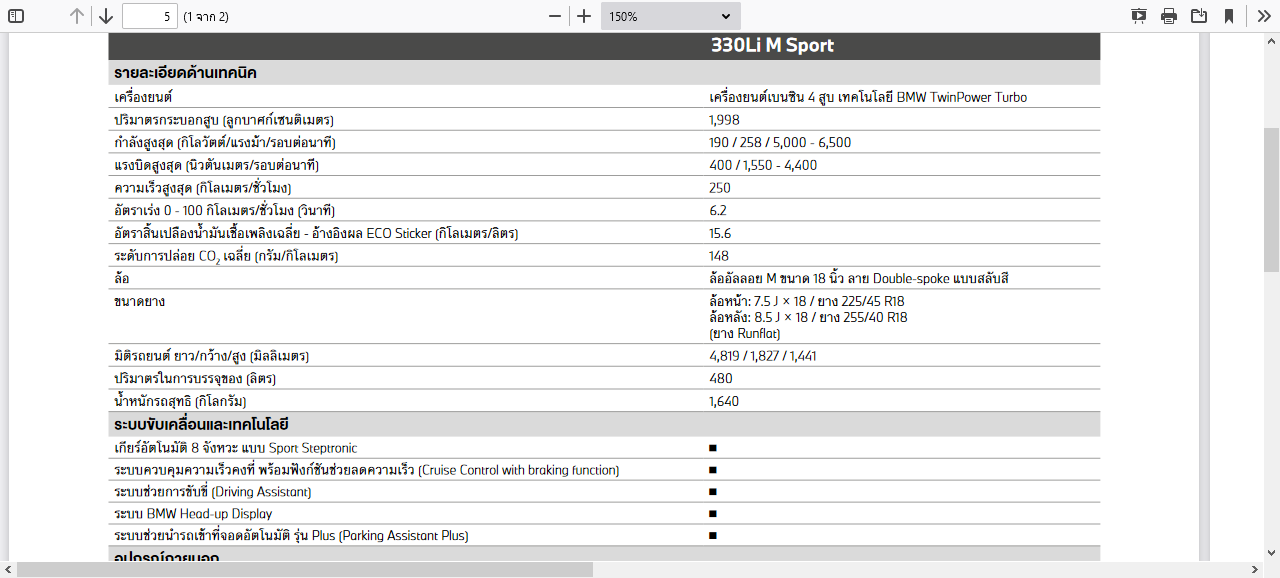
Task: Go to the next page with the down arrow
Action: (x=106, y=16)
